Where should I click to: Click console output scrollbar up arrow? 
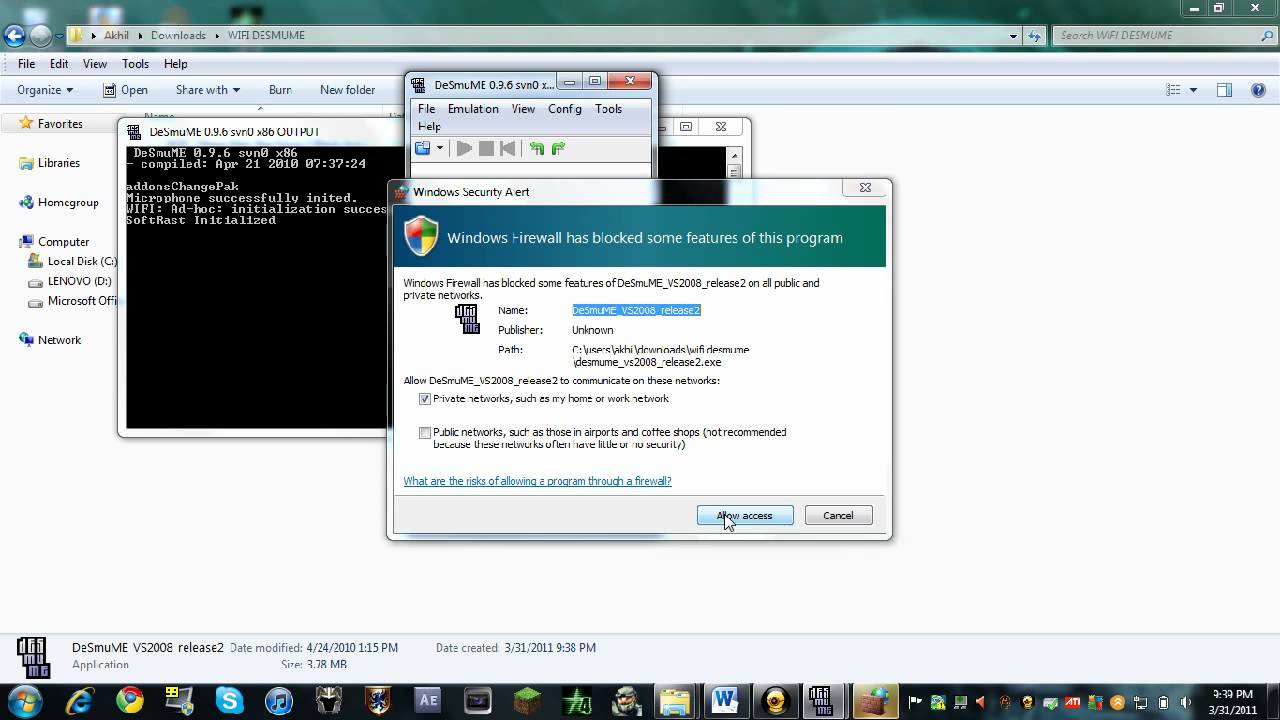tap(736, 156)
